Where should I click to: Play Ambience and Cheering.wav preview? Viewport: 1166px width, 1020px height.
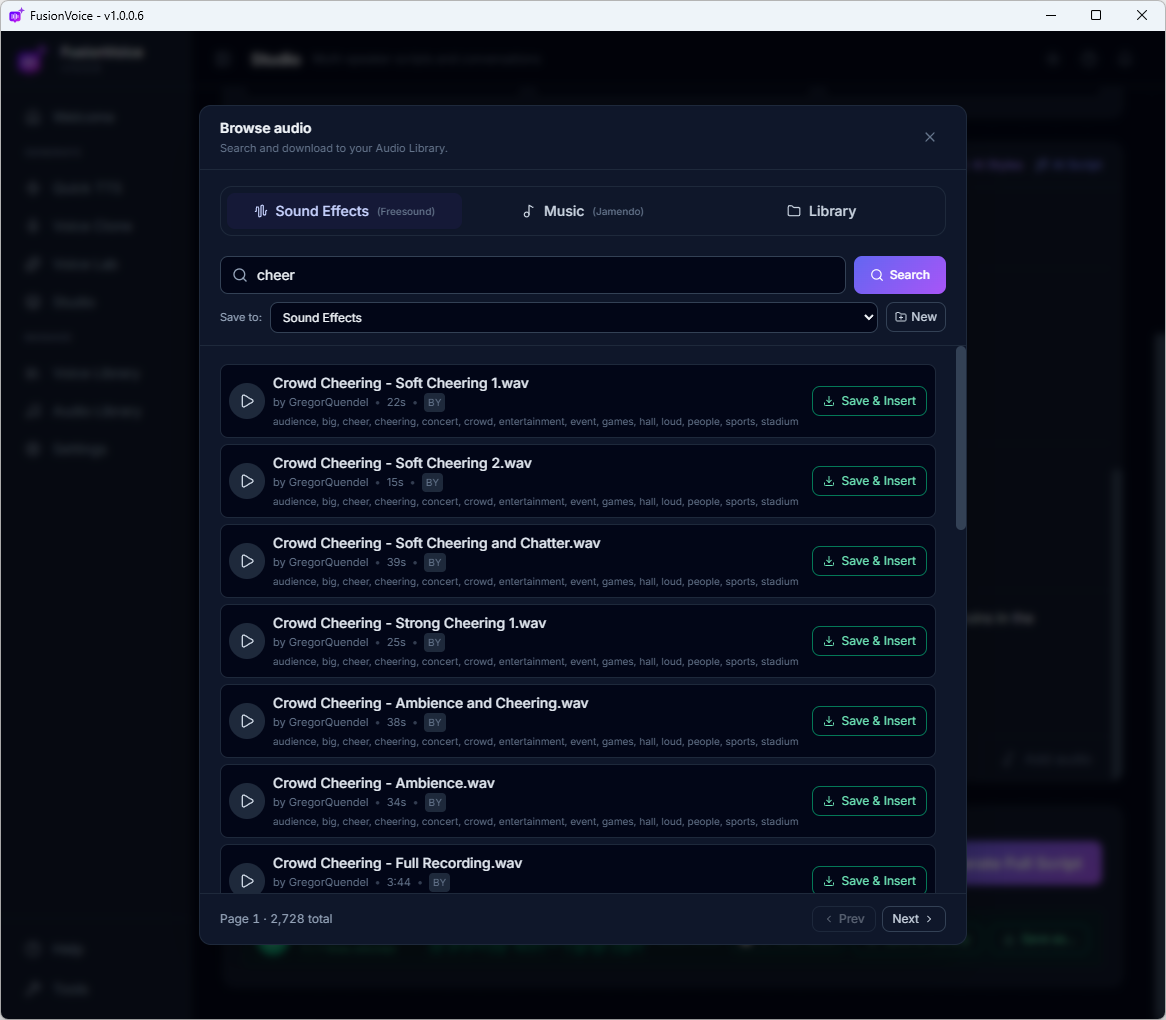click(x=247, y=721)
